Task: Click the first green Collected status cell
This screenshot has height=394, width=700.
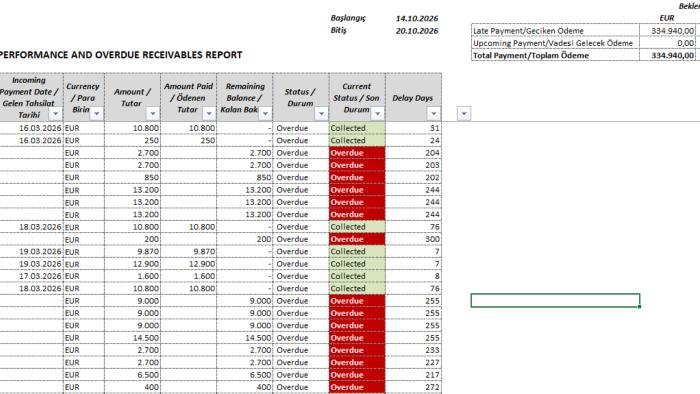Action: [357, 128]
